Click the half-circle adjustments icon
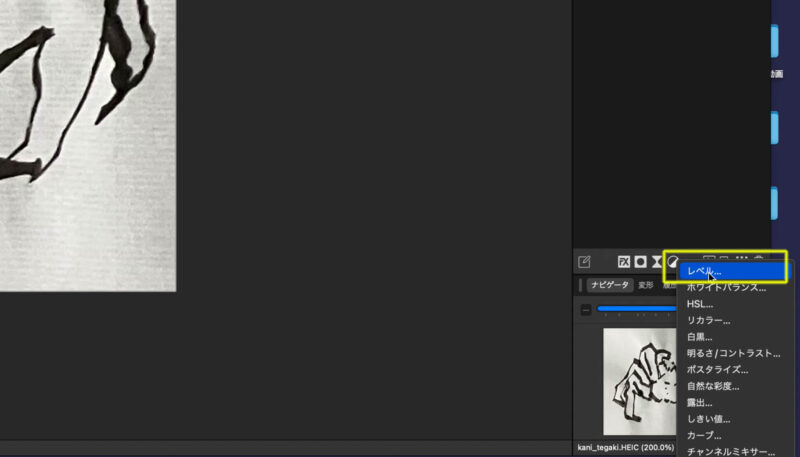800x457 pixels. (x=673, y=262)
